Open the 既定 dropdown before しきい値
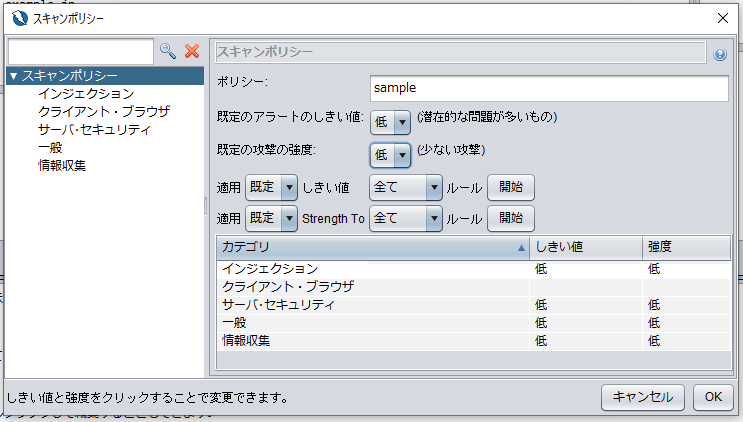 coord(271,188)
